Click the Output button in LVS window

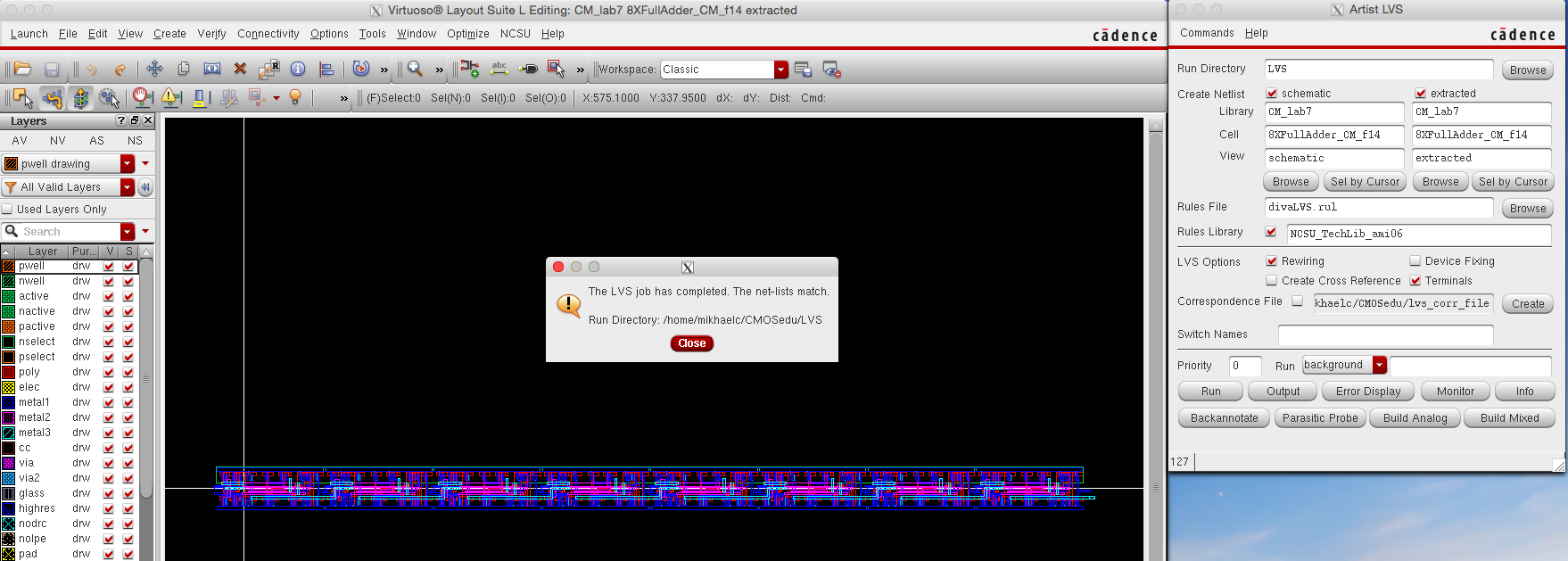coord(1283,392)
